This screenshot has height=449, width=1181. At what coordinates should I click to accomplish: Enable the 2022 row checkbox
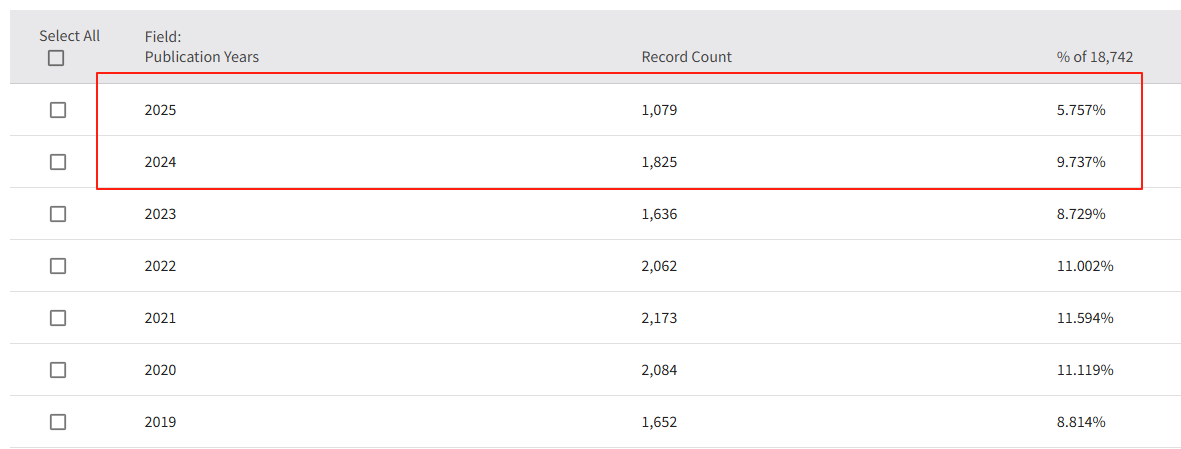coord(58,266)
